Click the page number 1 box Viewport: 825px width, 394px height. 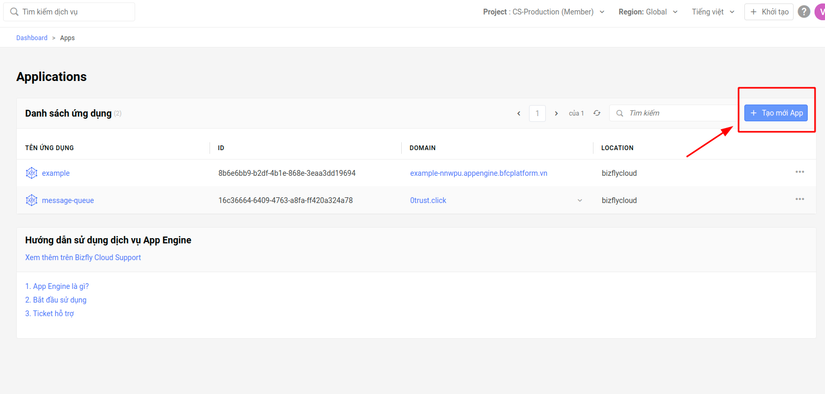click(537, 113)
